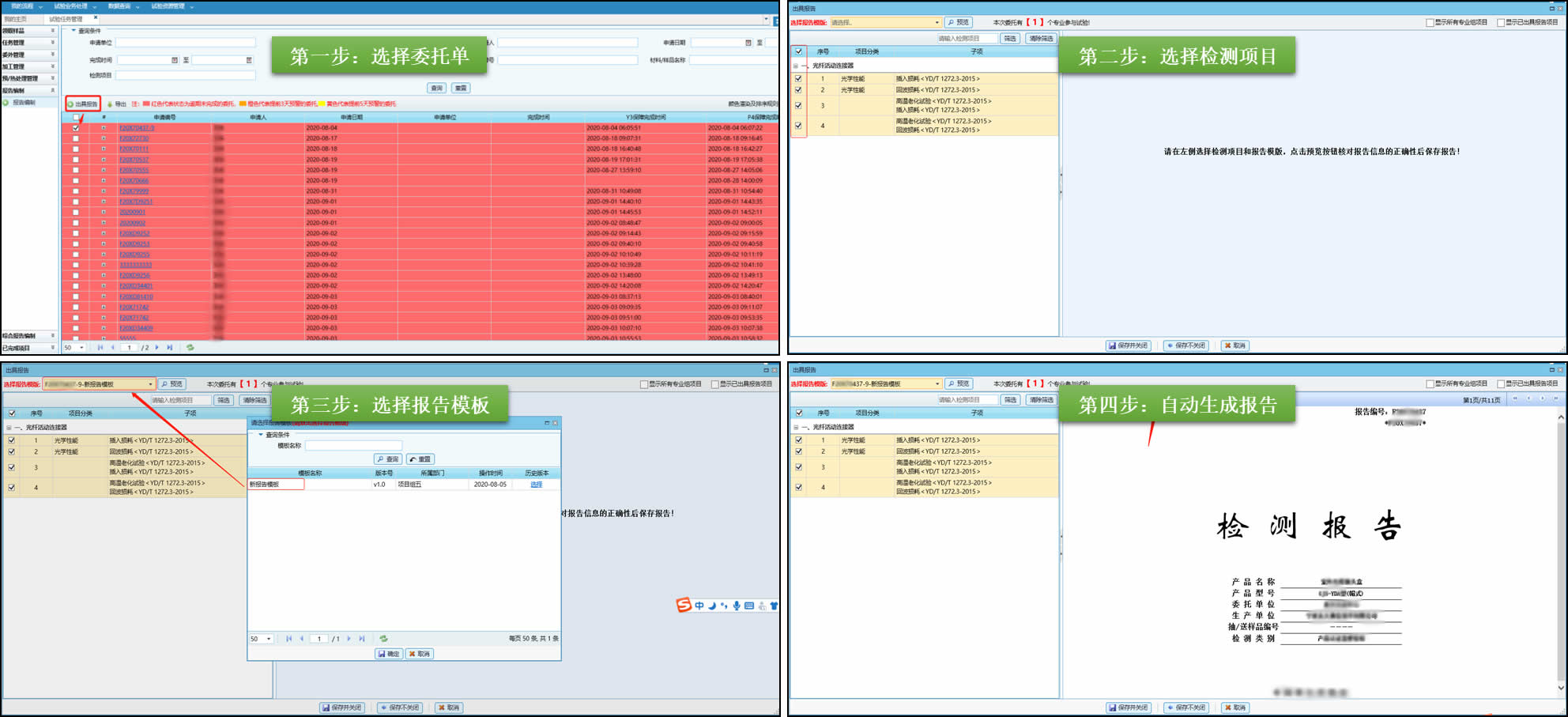The image size is (1568, 717).
Task: Open the 试验业务处理 top menu
Action: coord(74,6)
